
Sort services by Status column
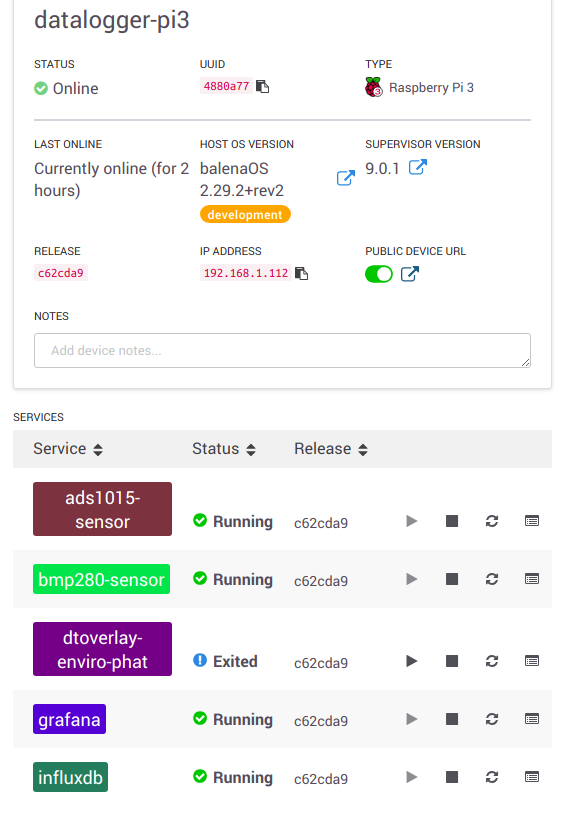point(224,449)
